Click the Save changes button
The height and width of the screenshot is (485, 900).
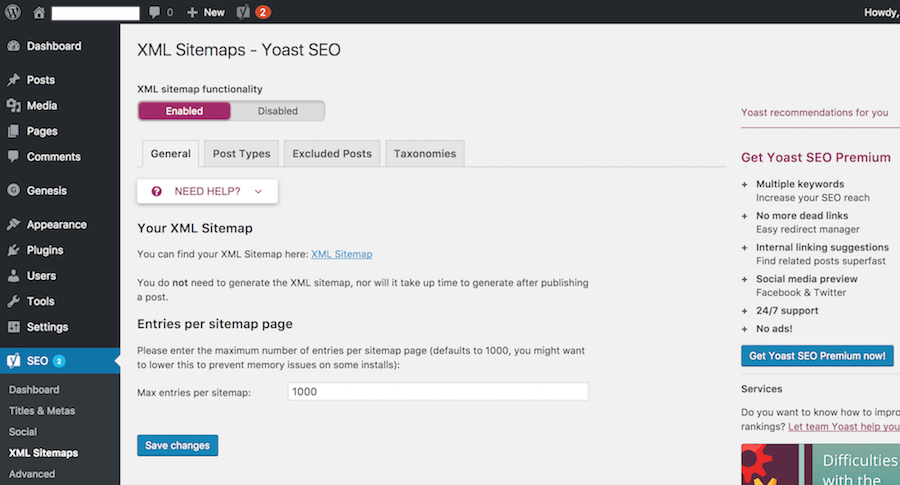[177, 445]
